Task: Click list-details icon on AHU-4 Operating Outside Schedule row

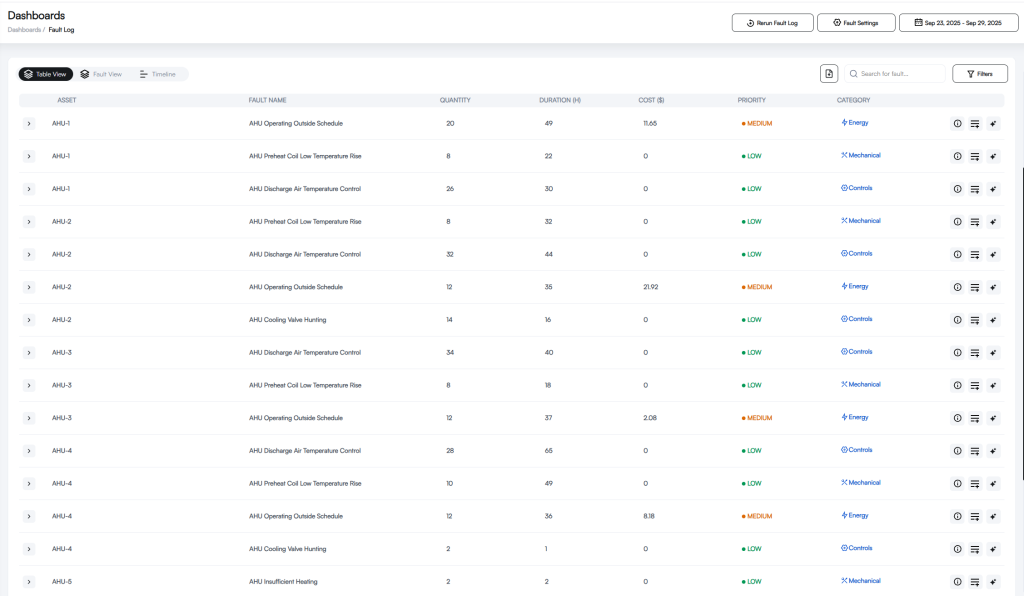Action: [x=974, y=516]
